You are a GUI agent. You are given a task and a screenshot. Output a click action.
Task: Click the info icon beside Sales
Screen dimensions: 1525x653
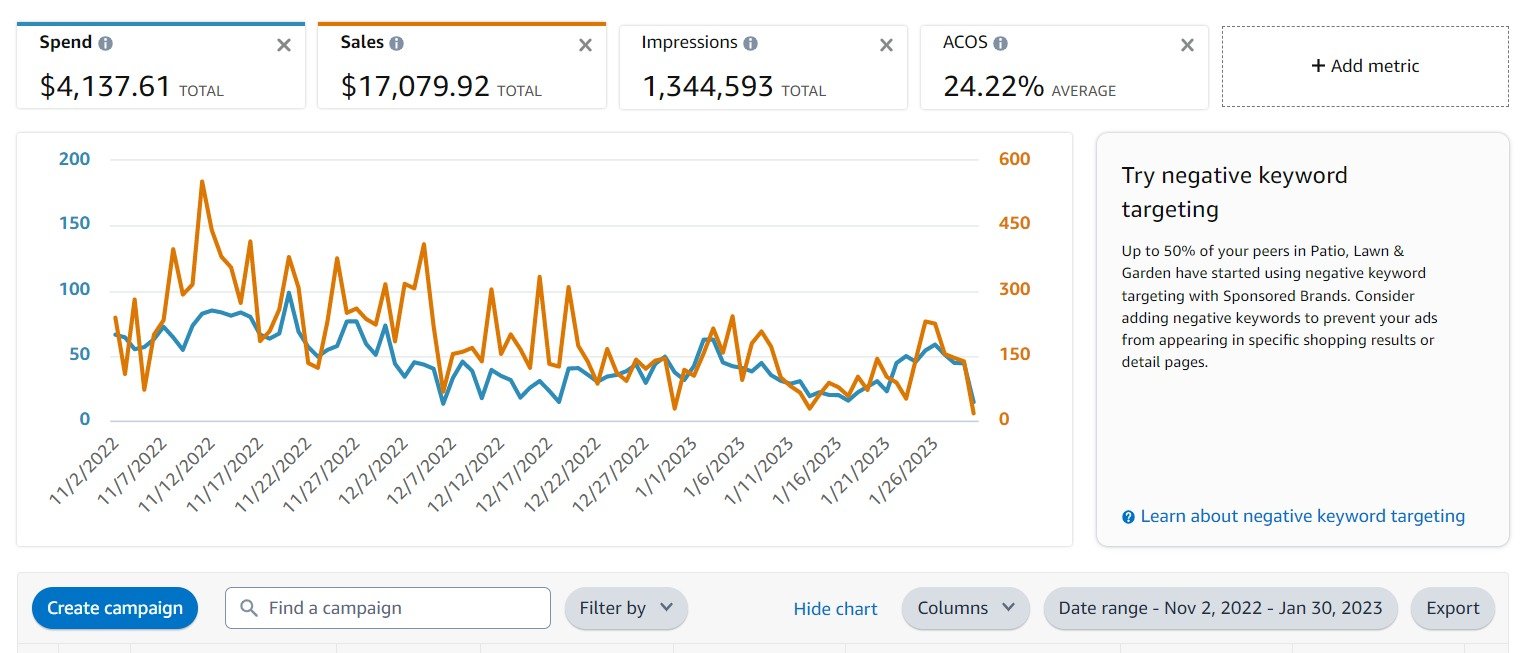tap(397, 44)
